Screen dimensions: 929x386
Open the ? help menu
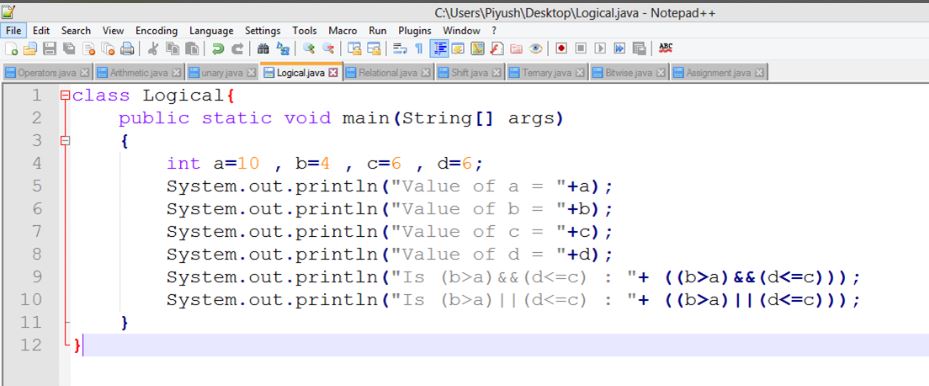click(494, 30)
